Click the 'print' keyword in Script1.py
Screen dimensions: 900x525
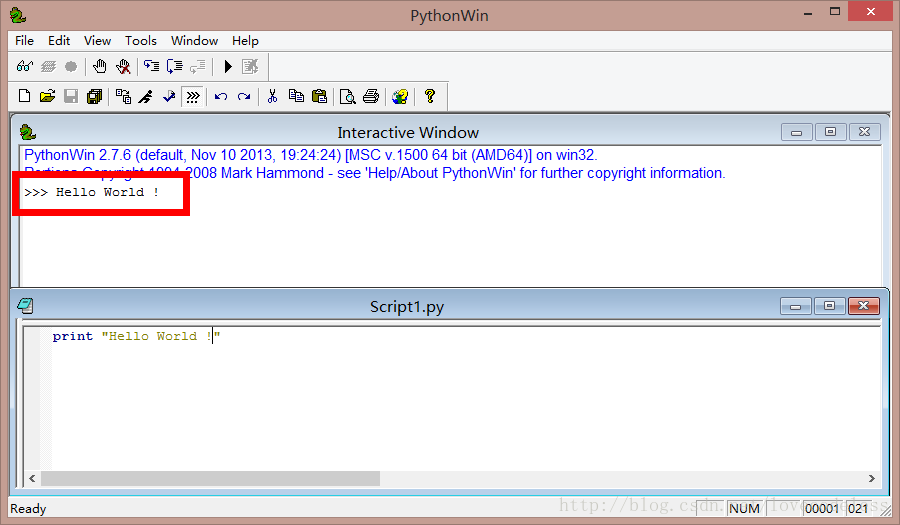[x=72, y=336]
